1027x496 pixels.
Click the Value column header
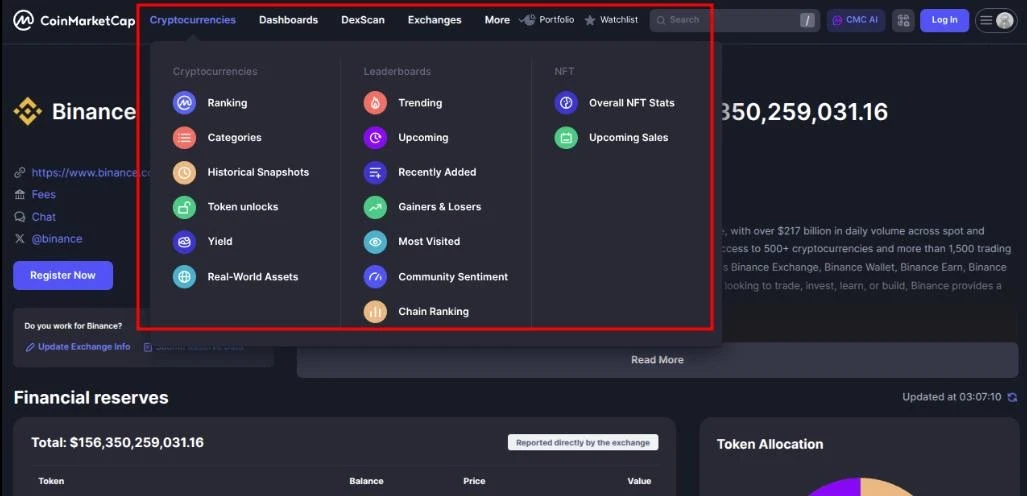pos(639,481)
